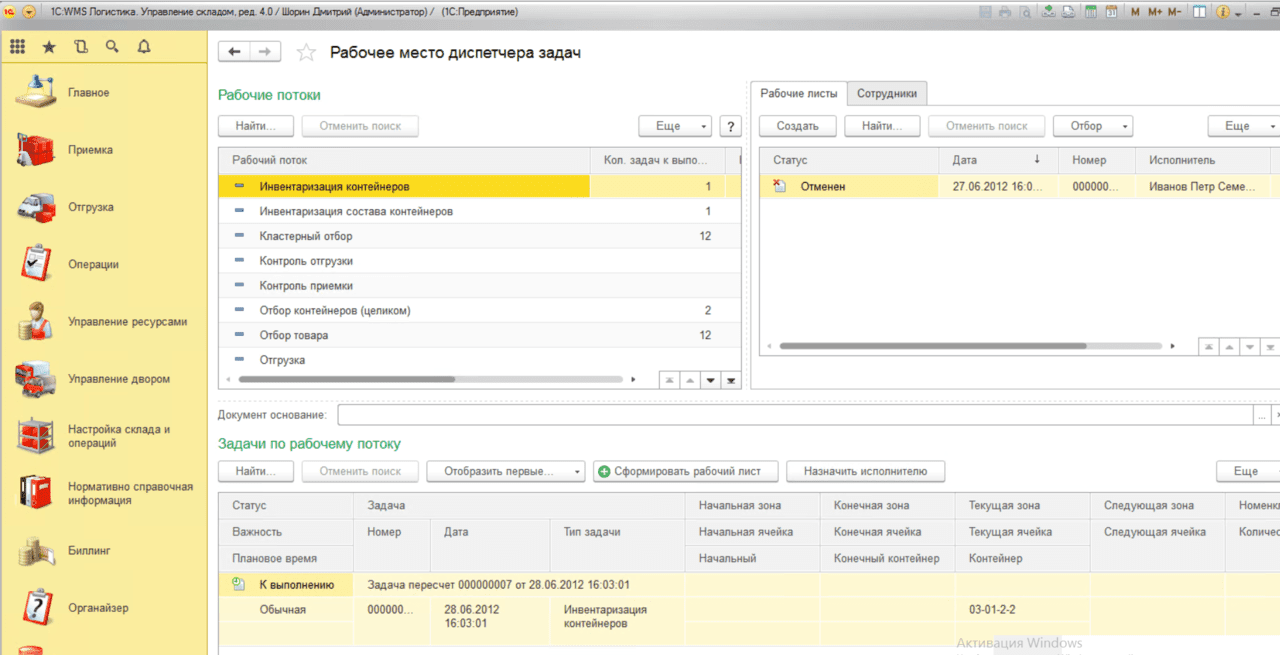Open notifications bell icon
Image resolution: width=1280 pixels, height=655 pixels.
pyautogui.click(x=144, y=46)
